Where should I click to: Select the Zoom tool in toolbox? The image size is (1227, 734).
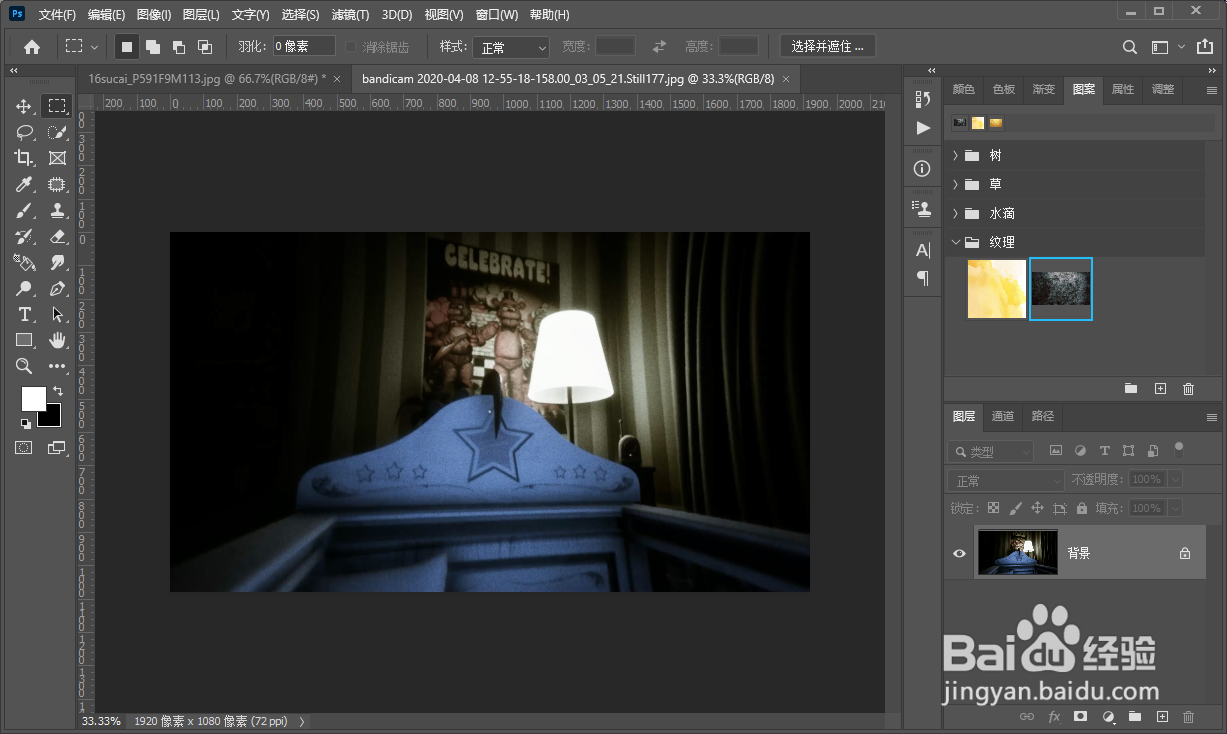tap(25, 366)
